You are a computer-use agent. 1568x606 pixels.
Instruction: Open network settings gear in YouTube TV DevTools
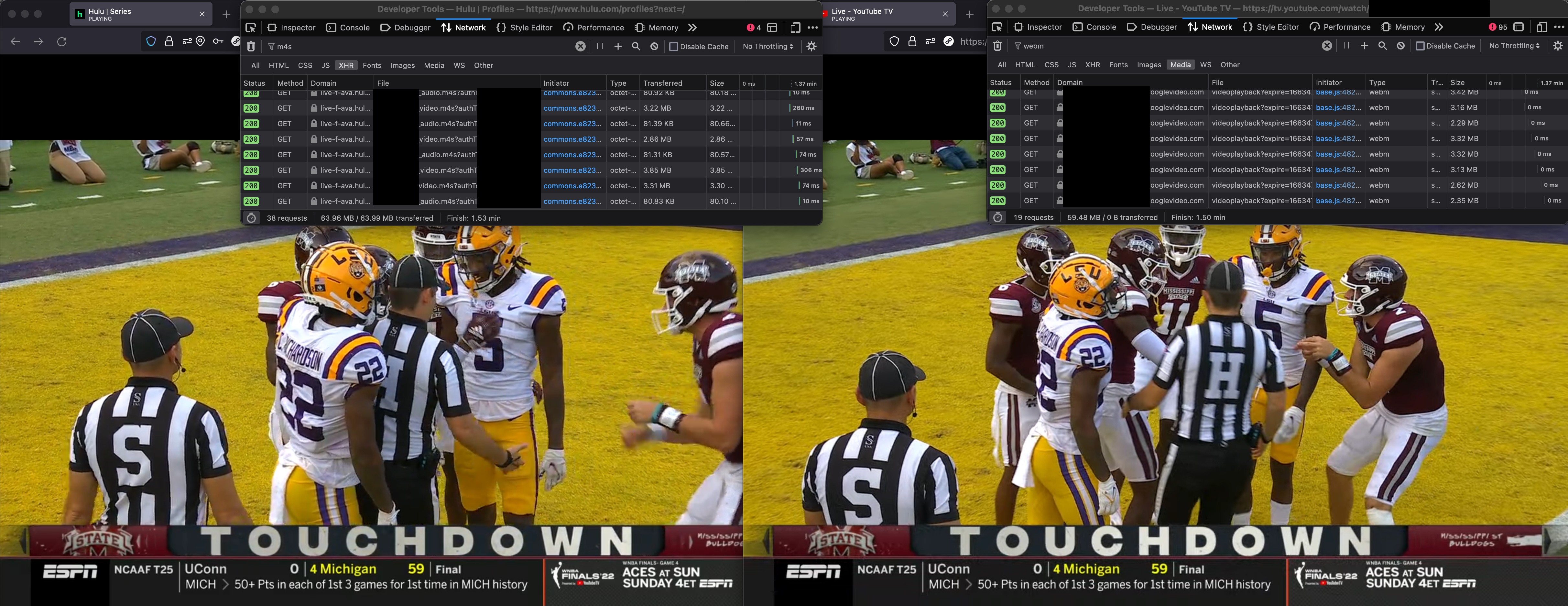click(x=1558, y=46)
